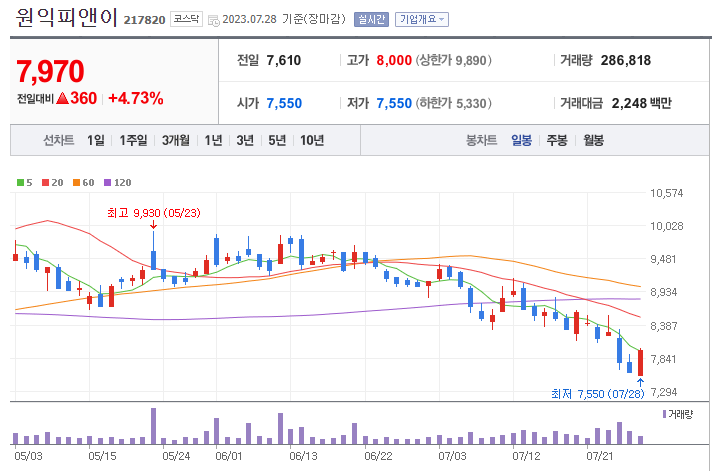The width and height of the screenshot is (712, 471).
Task: Click the tallest volume bar near 05/23
Action: [153, 426]
